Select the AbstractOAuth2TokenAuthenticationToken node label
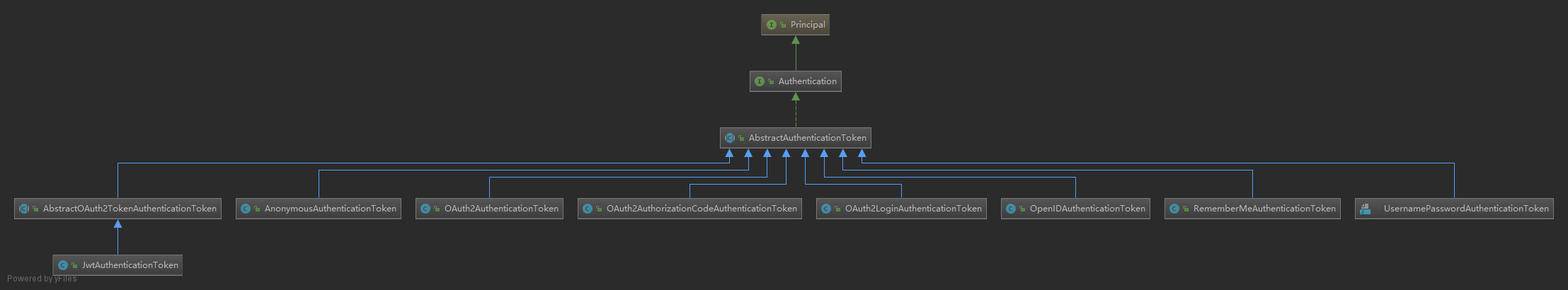1568x290 pixels. [130, 209]
